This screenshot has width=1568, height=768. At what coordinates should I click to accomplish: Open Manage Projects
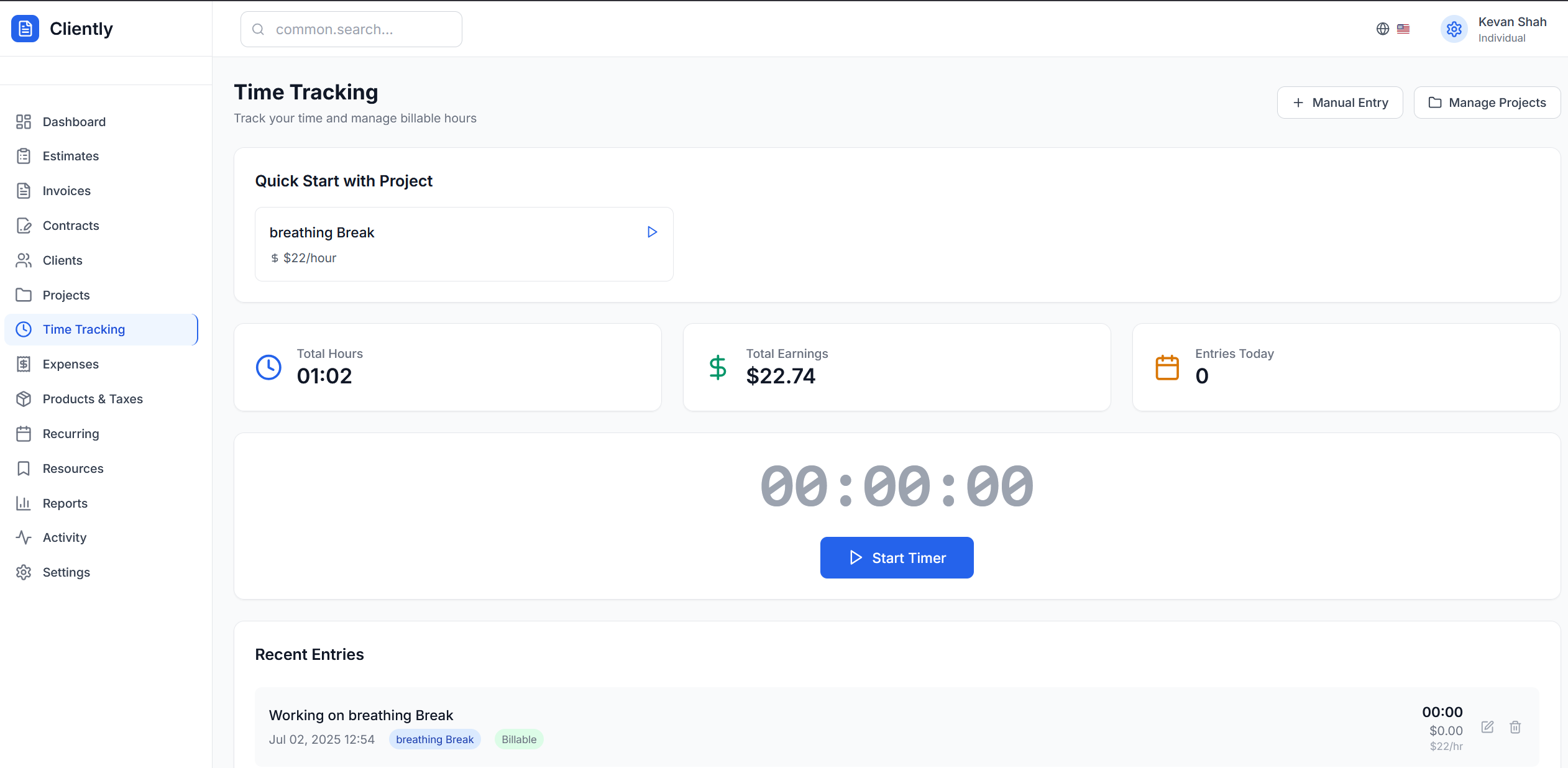point(1487,103)
